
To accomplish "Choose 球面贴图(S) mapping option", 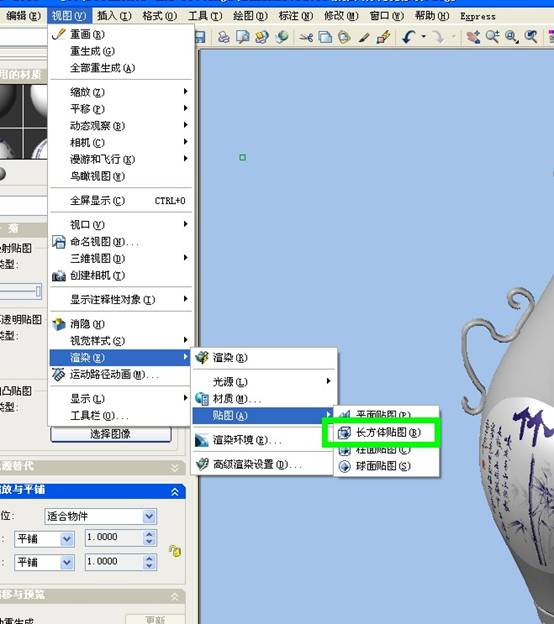I will (386, 466).
